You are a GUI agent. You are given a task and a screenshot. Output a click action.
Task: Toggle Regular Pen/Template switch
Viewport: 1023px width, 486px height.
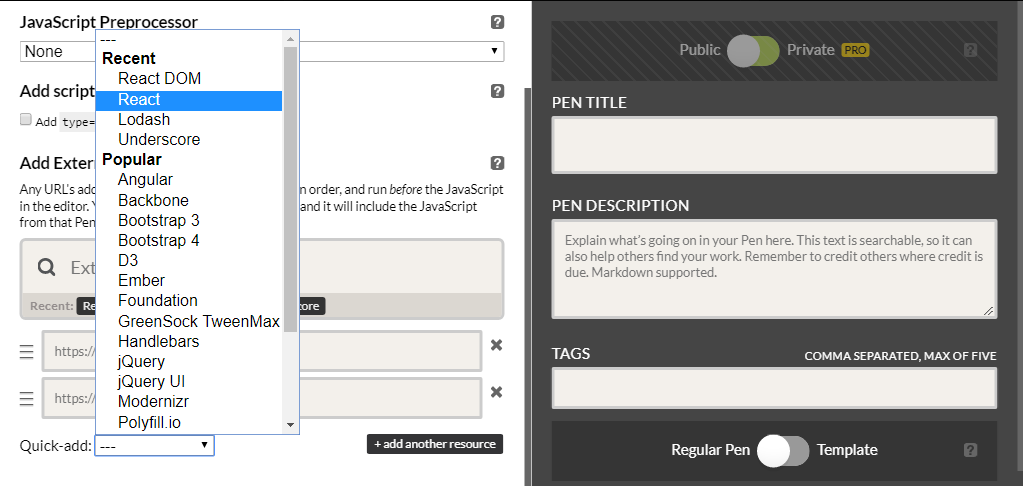[782, 450]
